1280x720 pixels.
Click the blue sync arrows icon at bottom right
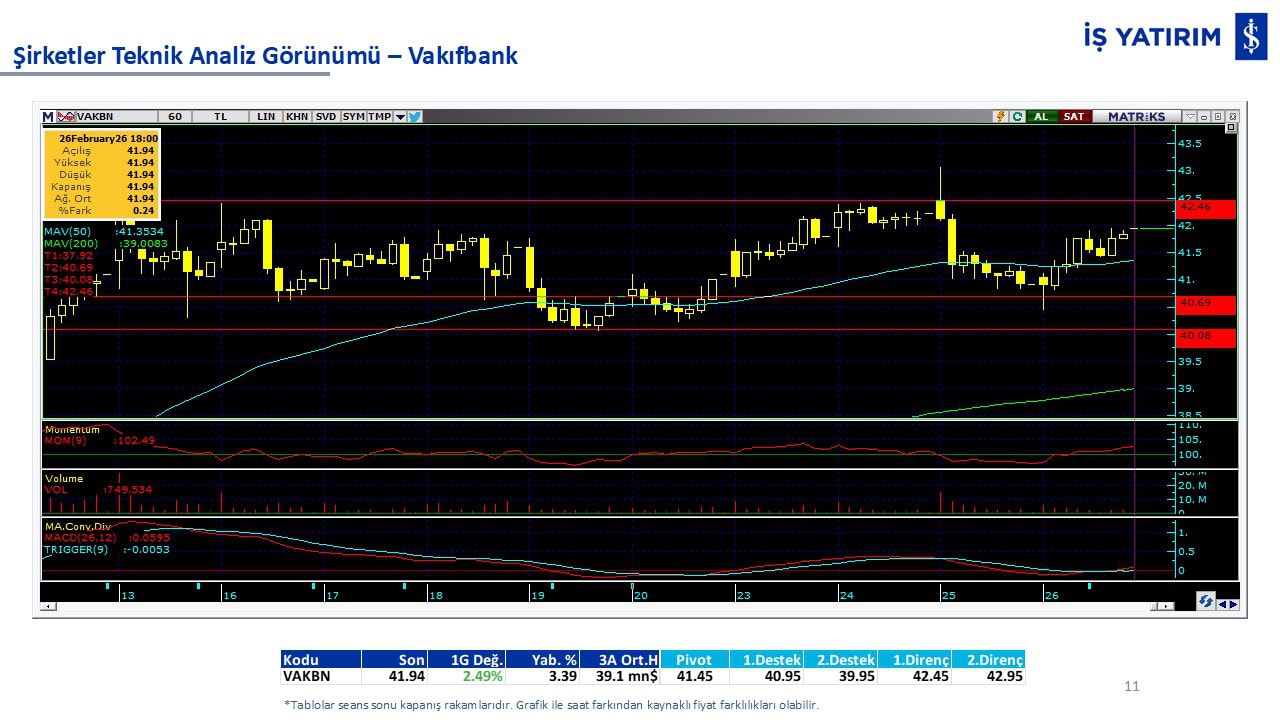point(1207,601)
